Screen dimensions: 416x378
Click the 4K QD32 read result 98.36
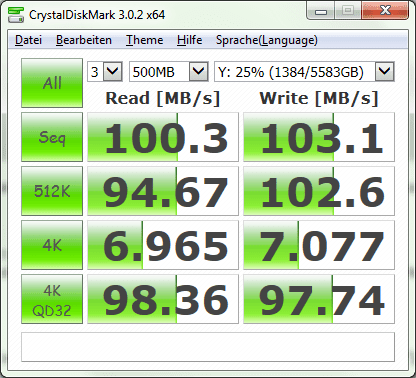163,299
